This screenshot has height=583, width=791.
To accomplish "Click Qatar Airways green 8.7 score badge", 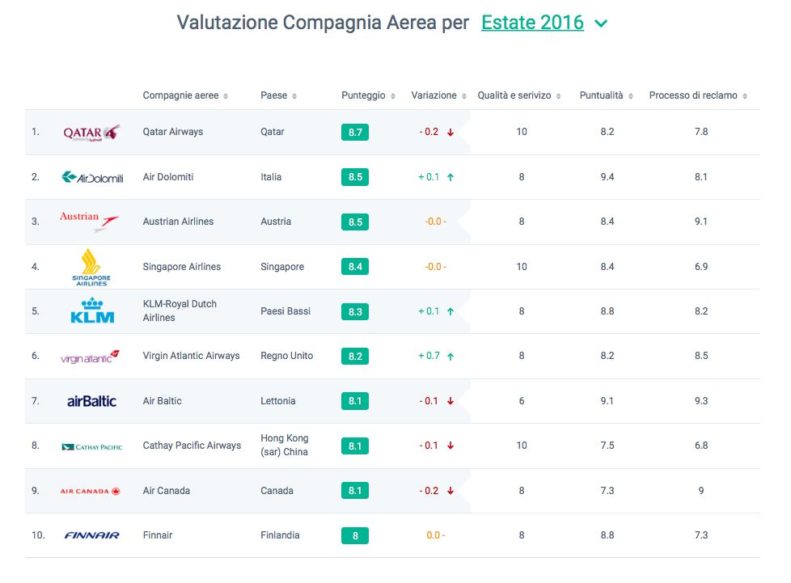I will [355, 132].
